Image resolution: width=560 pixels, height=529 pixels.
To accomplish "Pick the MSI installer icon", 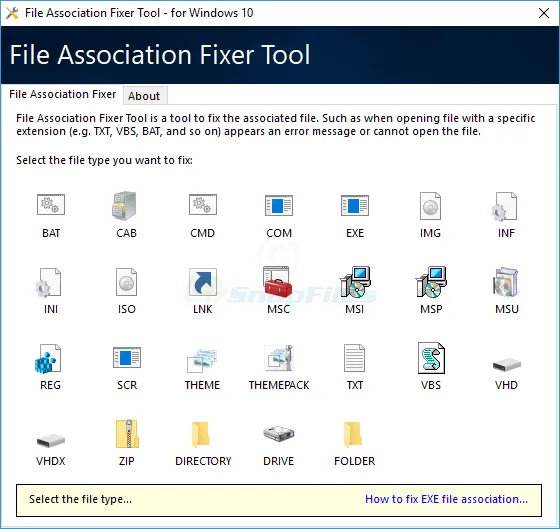I will tap(355, 282).
